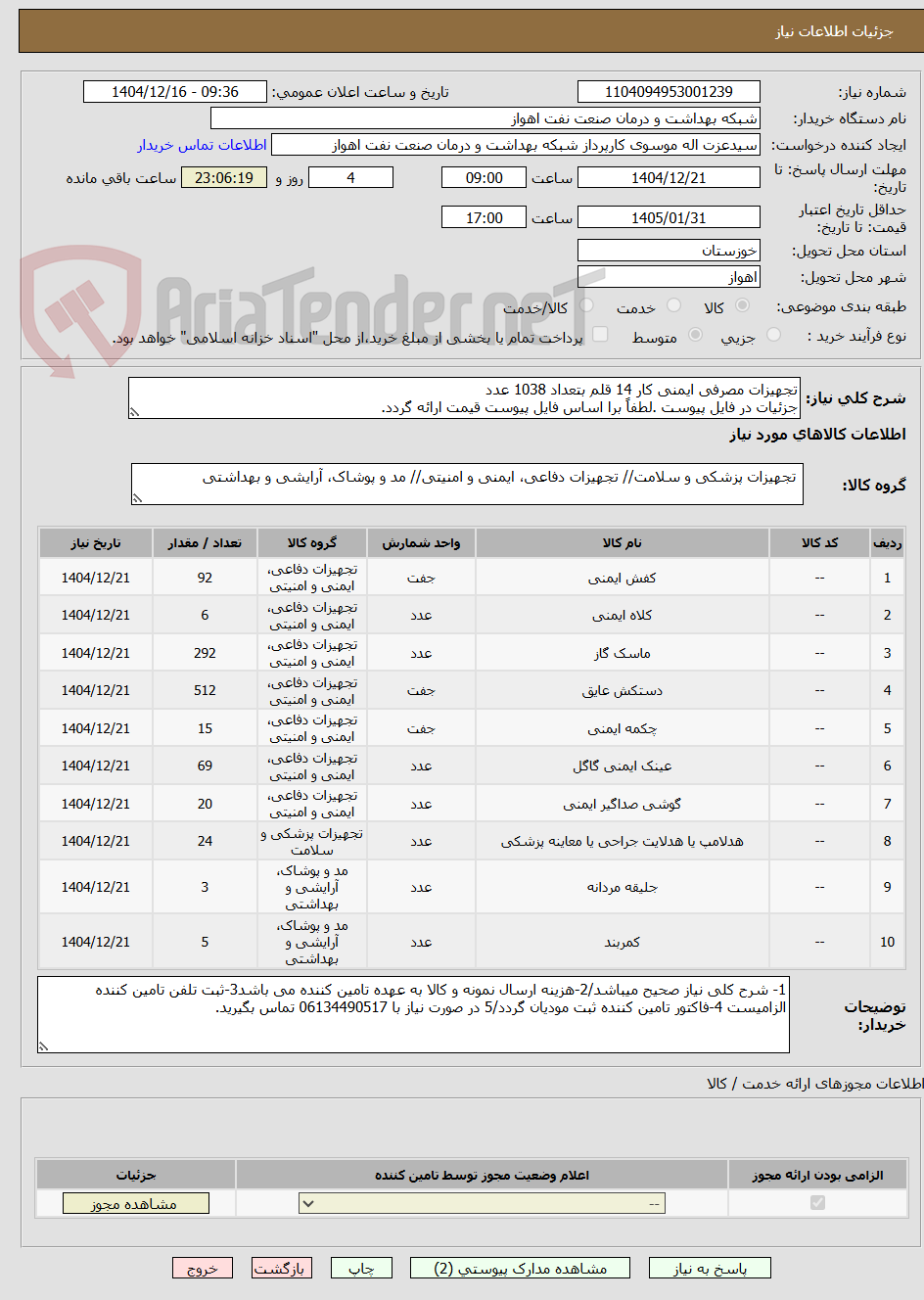
Task: Open buyer contact info link
Action: point(202,145)
